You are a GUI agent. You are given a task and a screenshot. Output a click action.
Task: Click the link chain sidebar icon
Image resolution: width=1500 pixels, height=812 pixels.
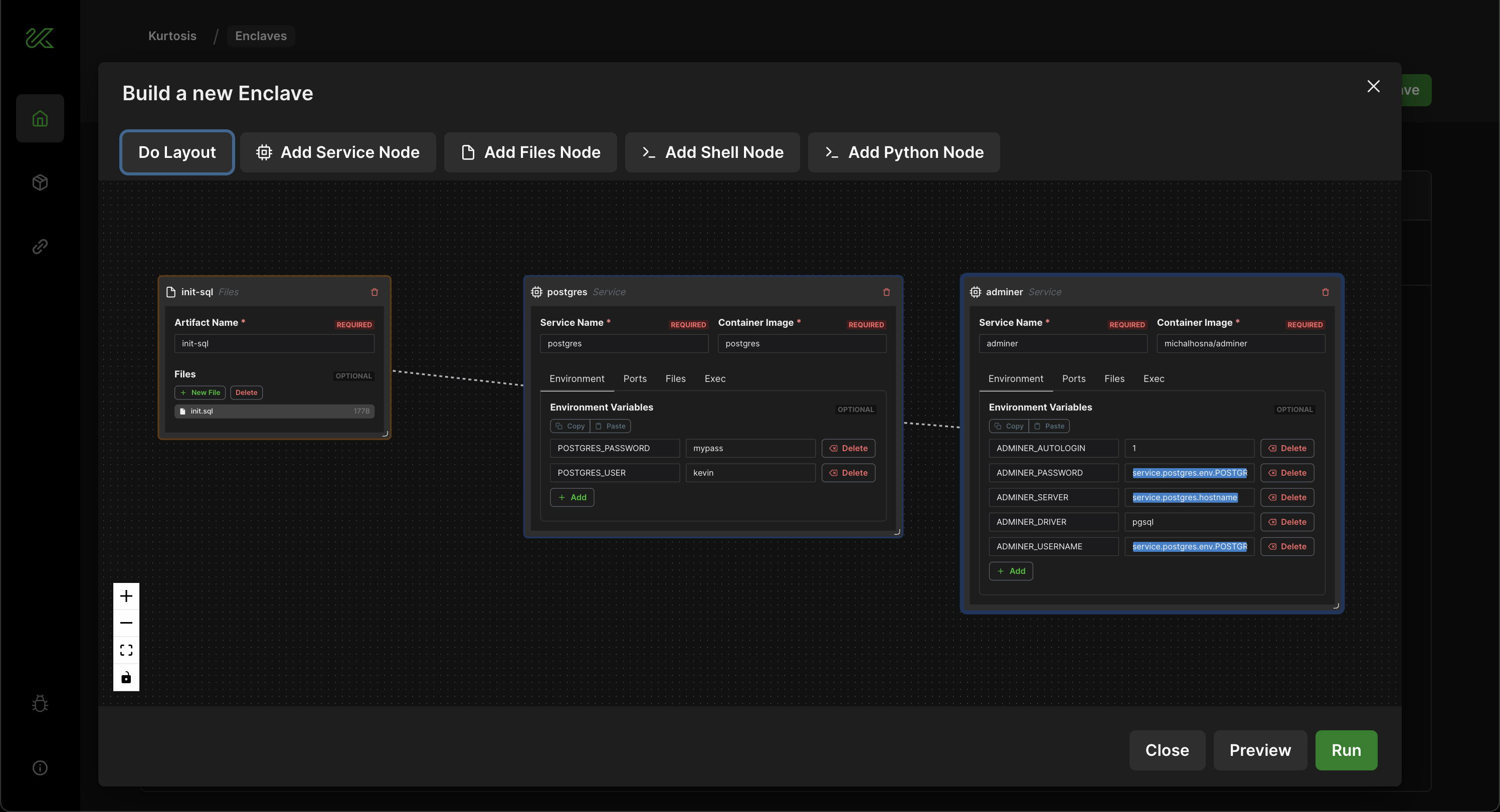pos(40,247)
